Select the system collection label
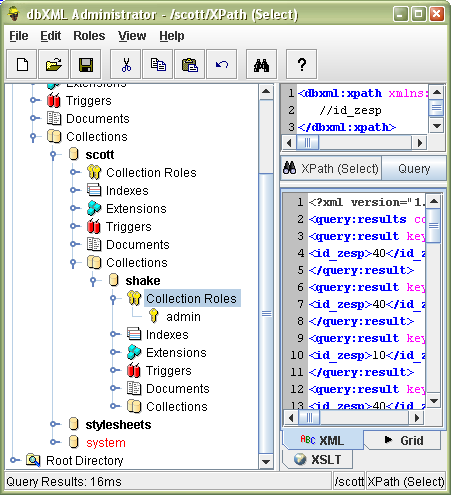Screen dimensions: 451x495 [x=106, y=442]
